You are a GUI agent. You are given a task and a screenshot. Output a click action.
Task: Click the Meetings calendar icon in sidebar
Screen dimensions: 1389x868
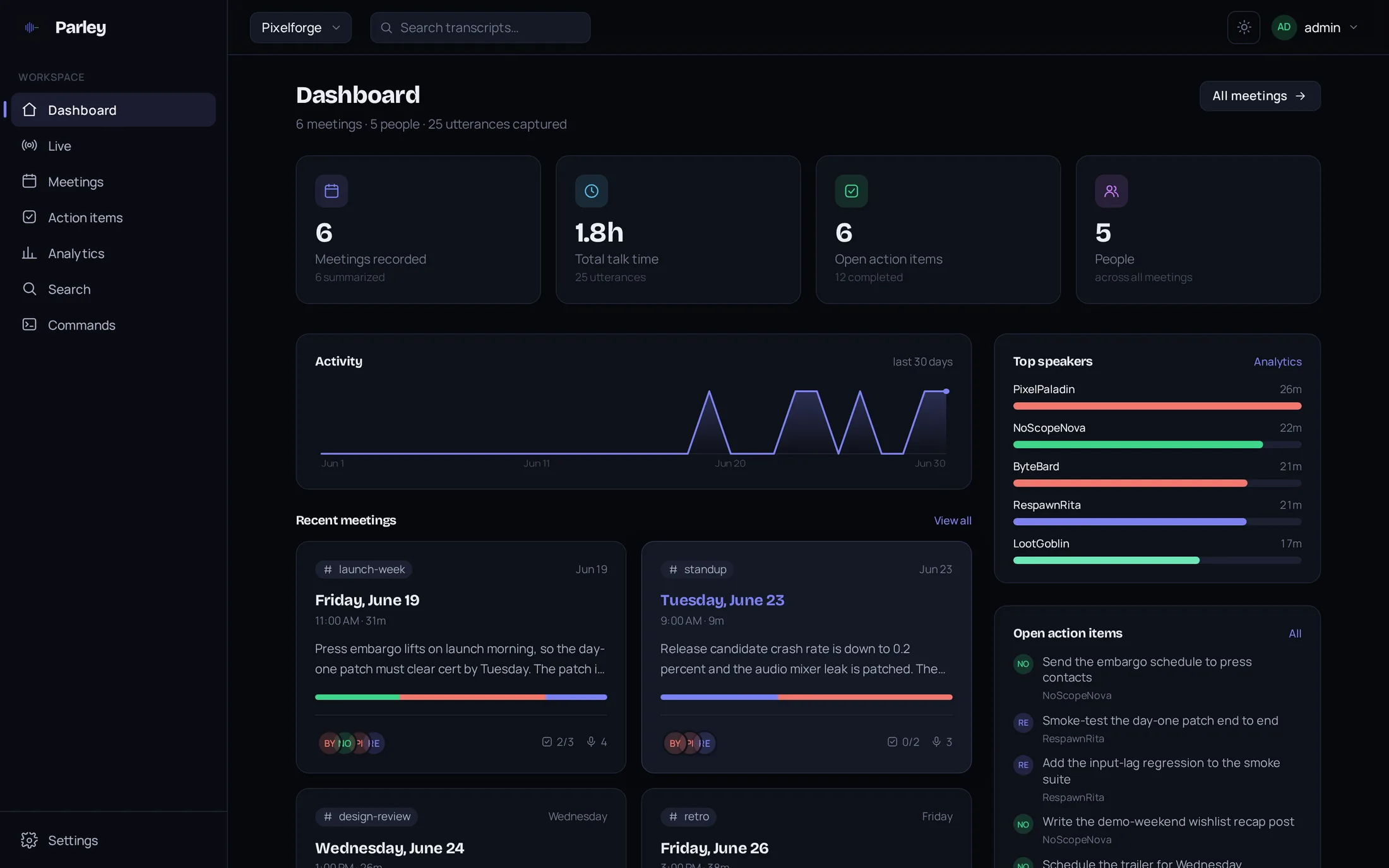point(29,181)
